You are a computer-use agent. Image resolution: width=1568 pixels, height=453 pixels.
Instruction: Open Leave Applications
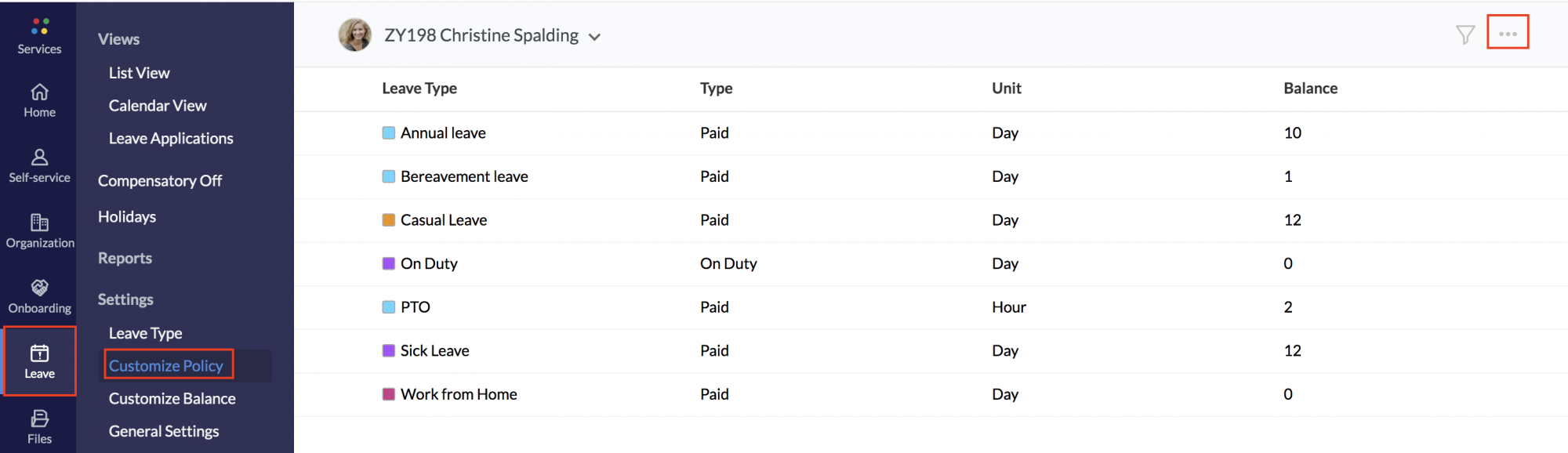(x=171, y=139)
